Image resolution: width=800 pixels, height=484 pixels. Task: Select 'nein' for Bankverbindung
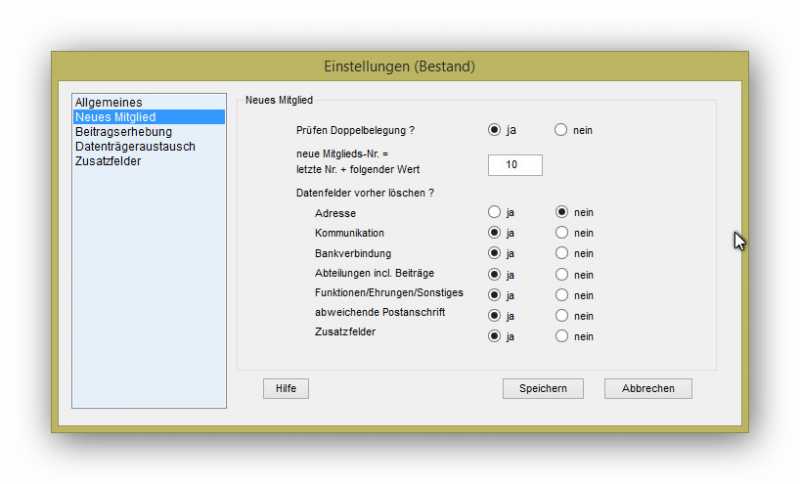pyautogui.click(x=561, y=254)
